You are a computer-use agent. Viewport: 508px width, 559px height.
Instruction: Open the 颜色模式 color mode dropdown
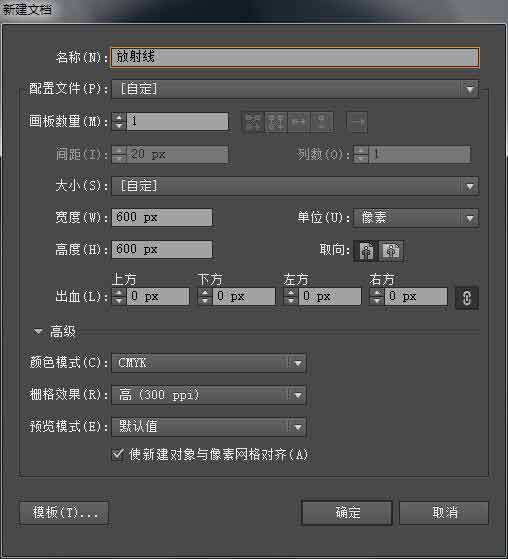click(209, 363)
